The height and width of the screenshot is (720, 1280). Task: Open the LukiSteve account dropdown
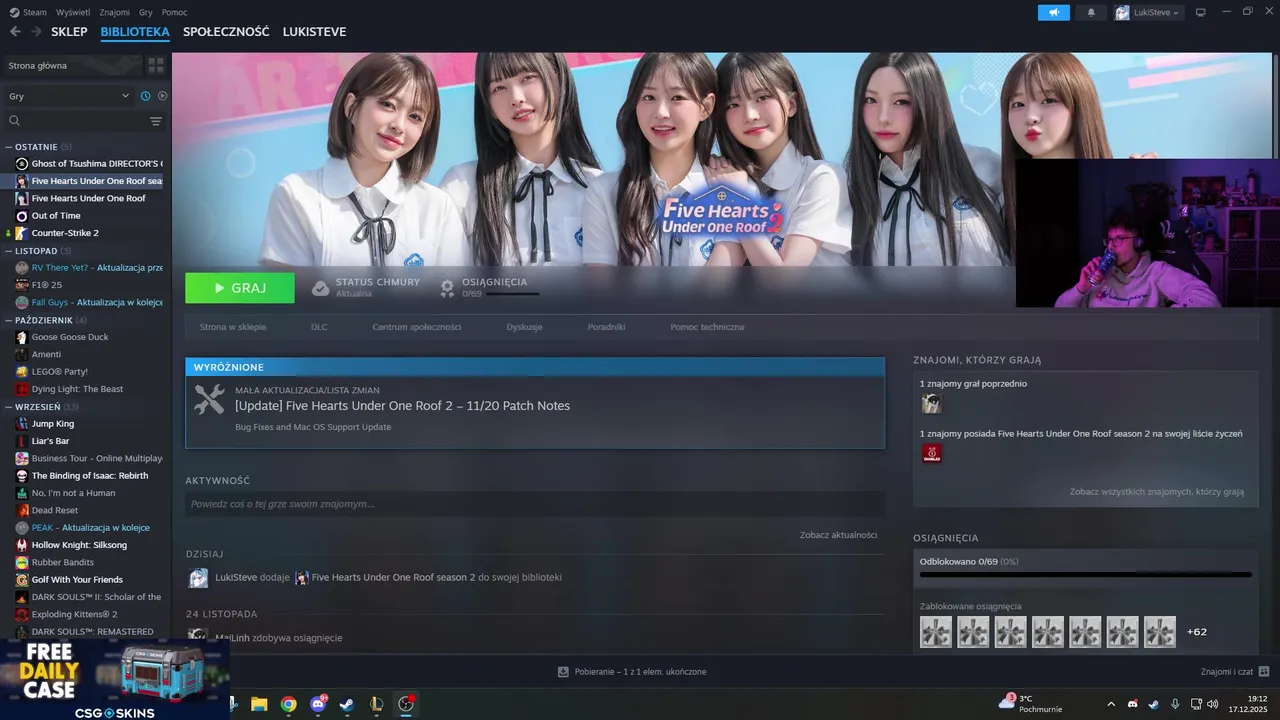(1148, 12)
